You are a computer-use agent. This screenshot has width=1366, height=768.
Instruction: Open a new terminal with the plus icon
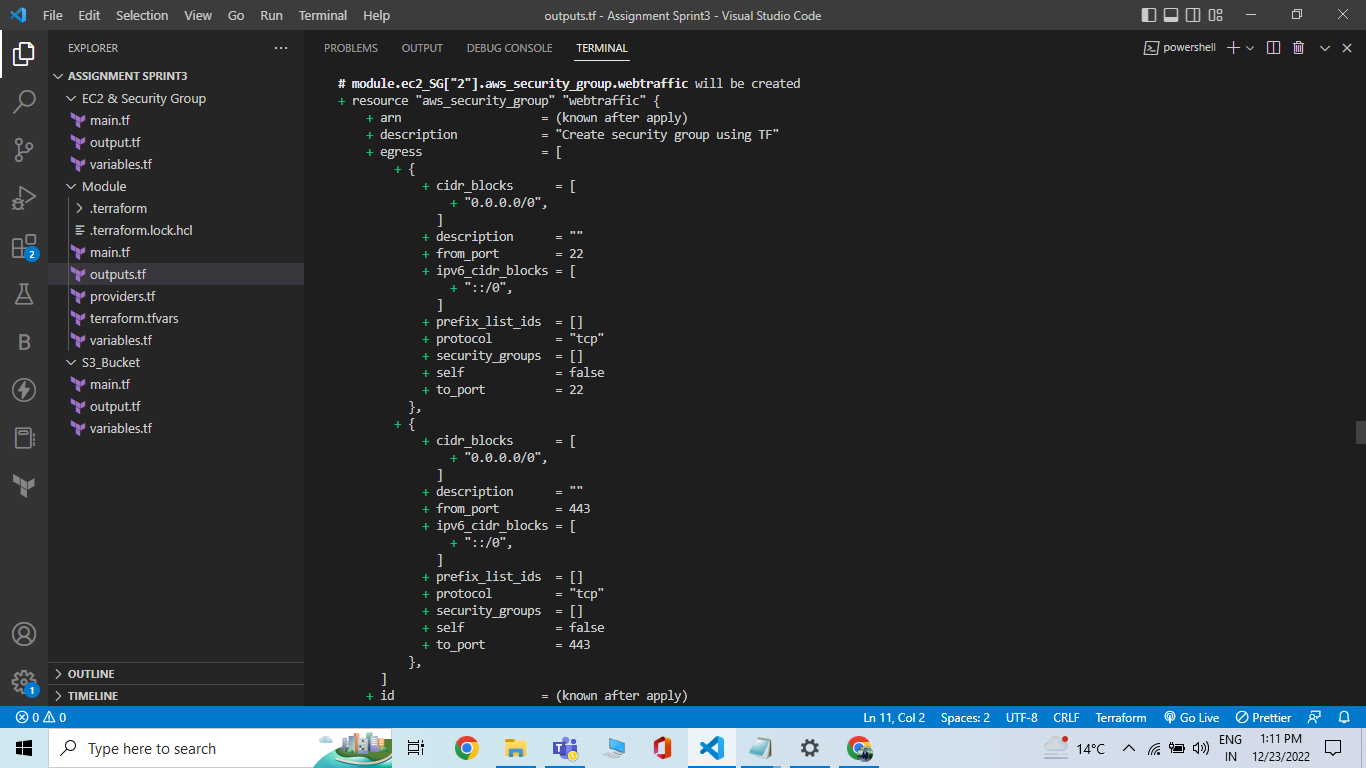click(1233, 47)
